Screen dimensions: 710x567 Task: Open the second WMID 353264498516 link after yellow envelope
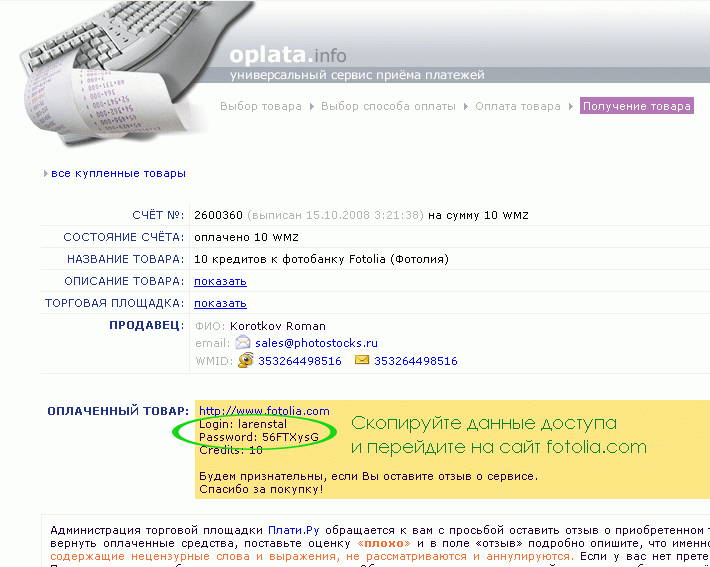(x=416, y=361)
